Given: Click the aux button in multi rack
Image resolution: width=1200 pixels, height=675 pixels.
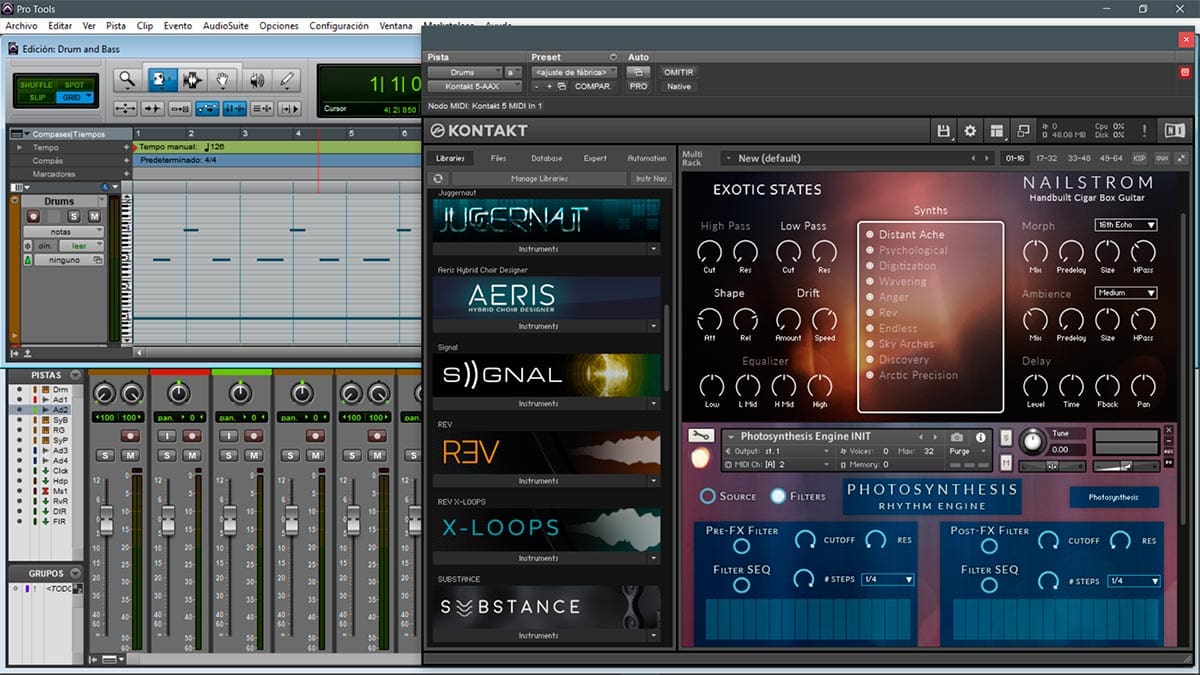Looking at the screenshot, I should [1161, 158].
